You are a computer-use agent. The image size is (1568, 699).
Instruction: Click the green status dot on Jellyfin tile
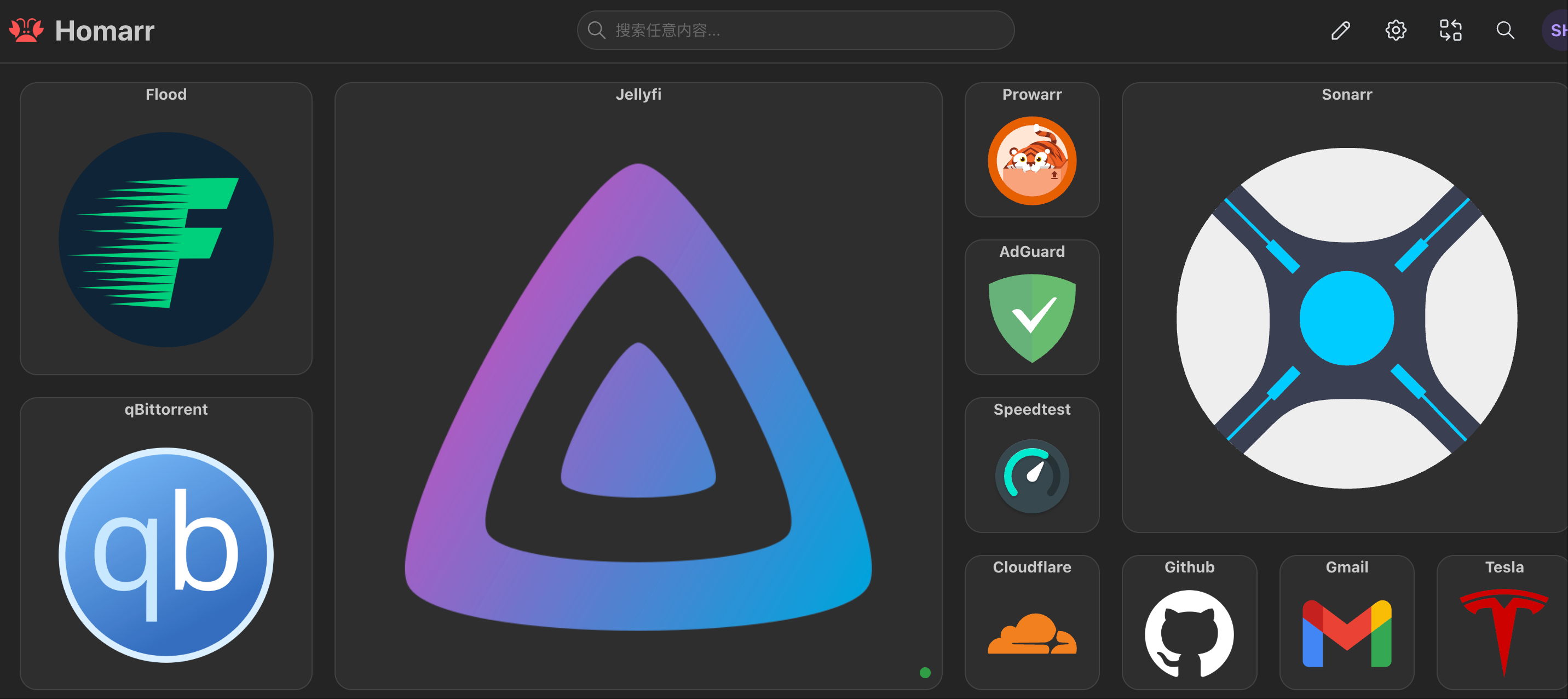[925, 672]
